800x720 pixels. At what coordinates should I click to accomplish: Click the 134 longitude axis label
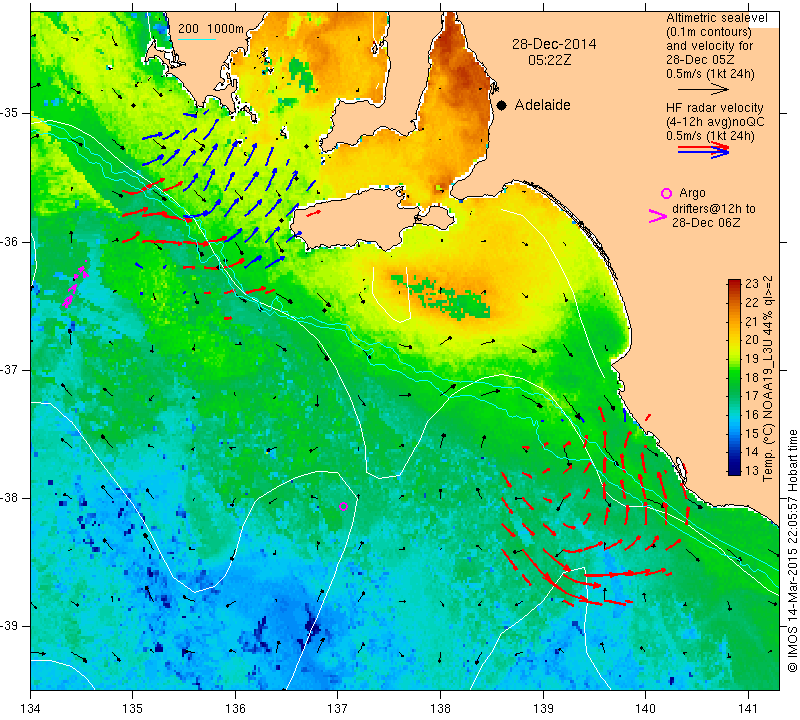pos(31,708)
